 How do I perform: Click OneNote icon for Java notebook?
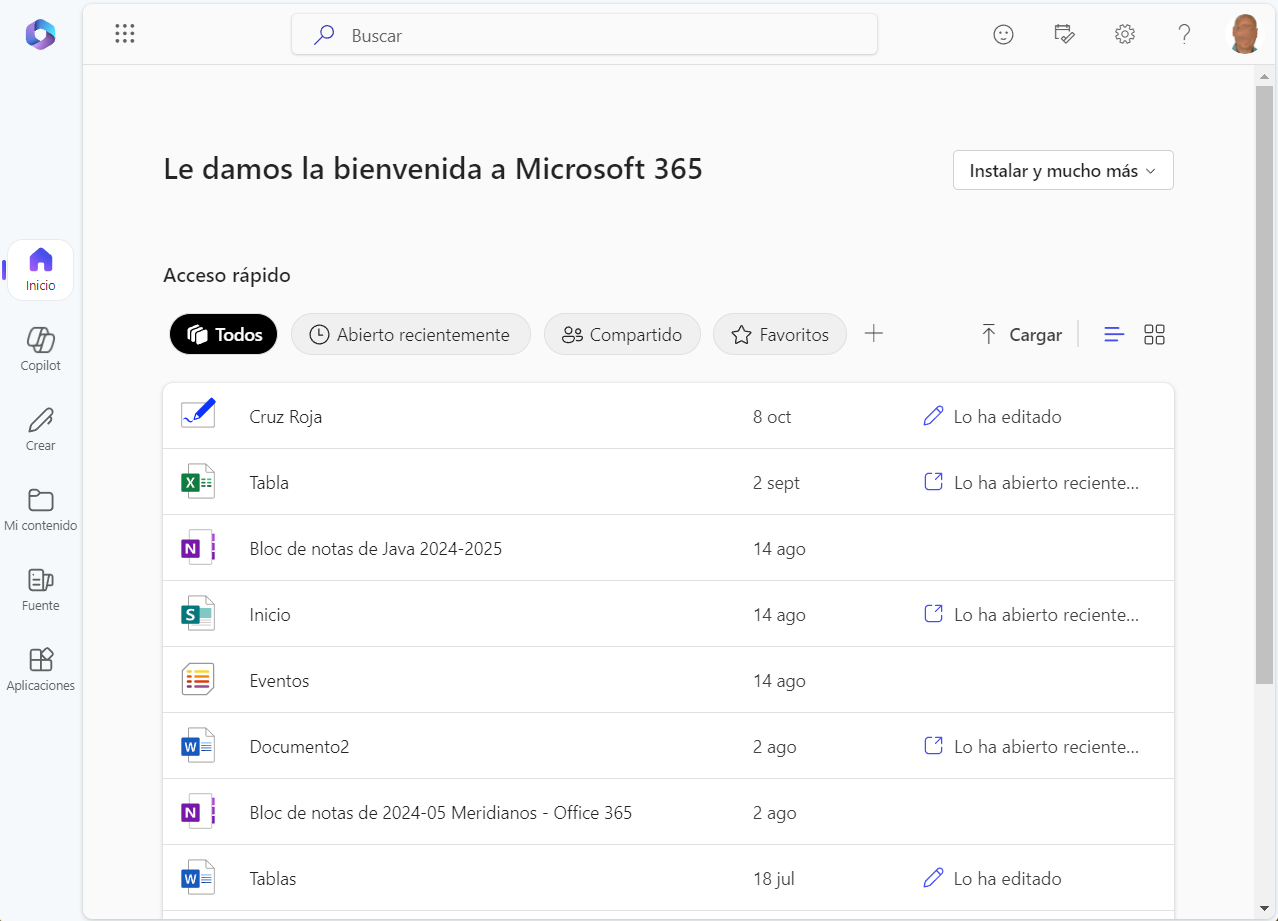click(198, 548)
